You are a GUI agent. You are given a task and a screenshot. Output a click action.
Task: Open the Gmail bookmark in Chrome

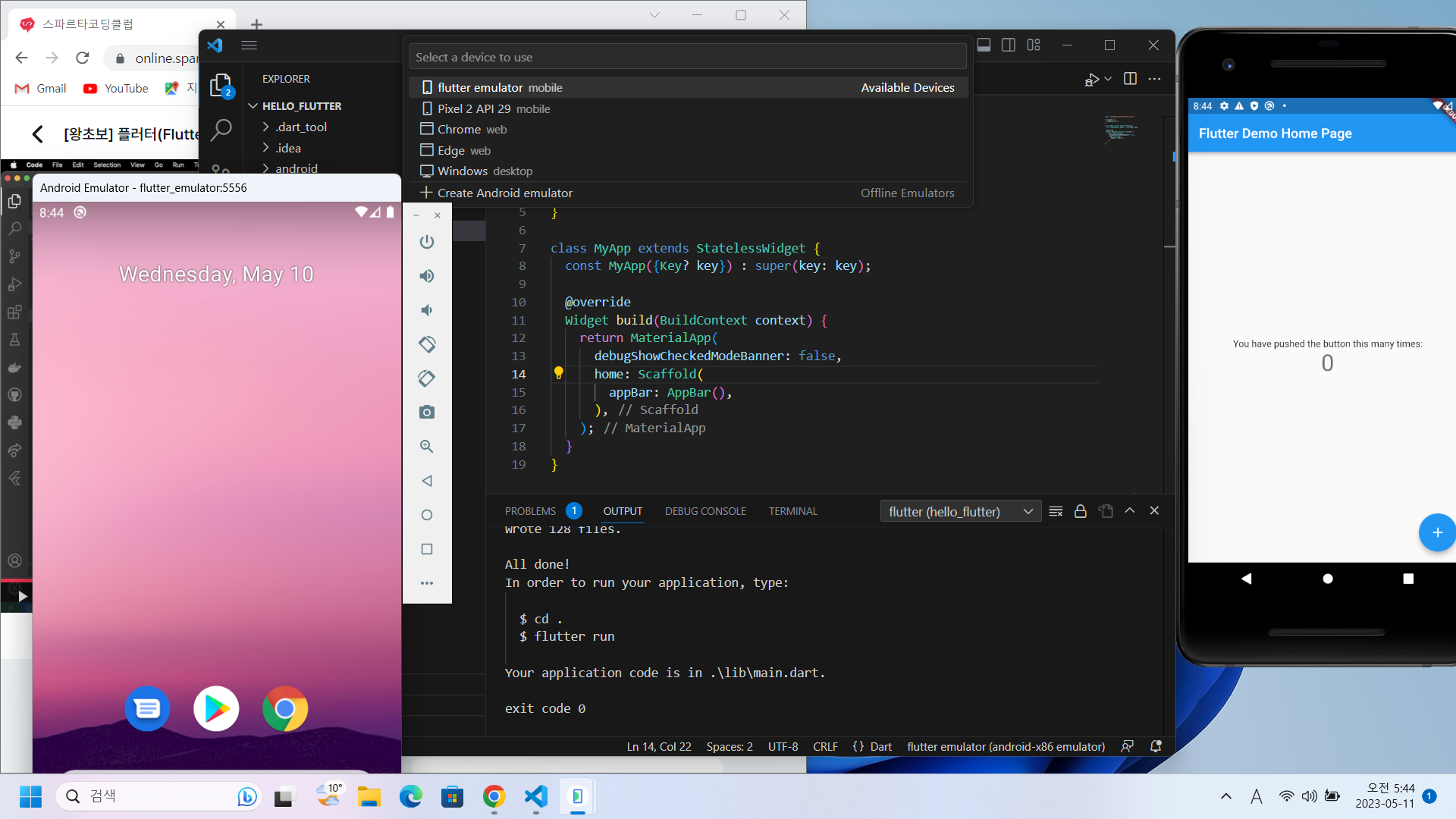click(41, 88)
